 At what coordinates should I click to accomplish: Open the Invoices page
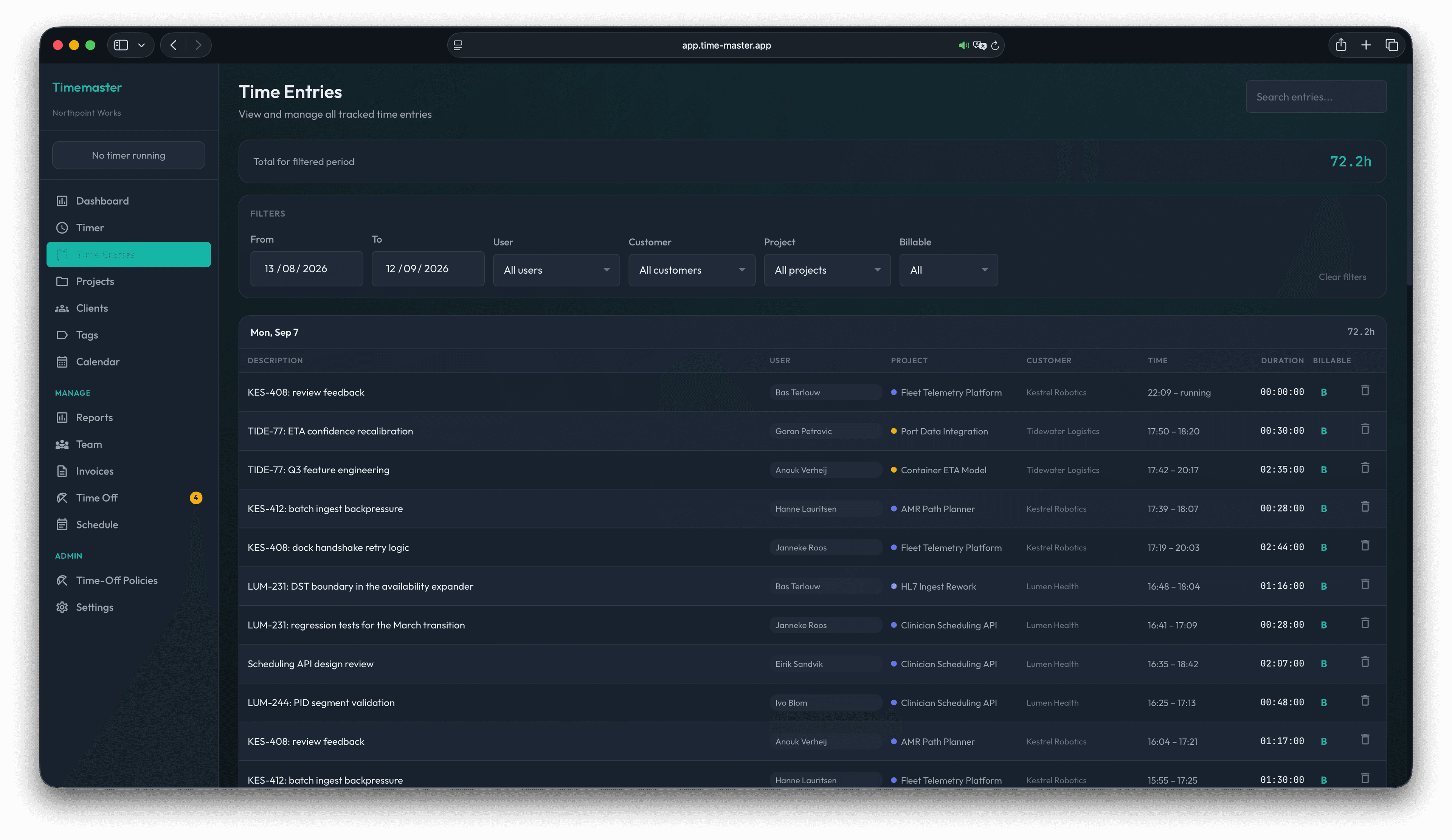click(x=129, y=471)
